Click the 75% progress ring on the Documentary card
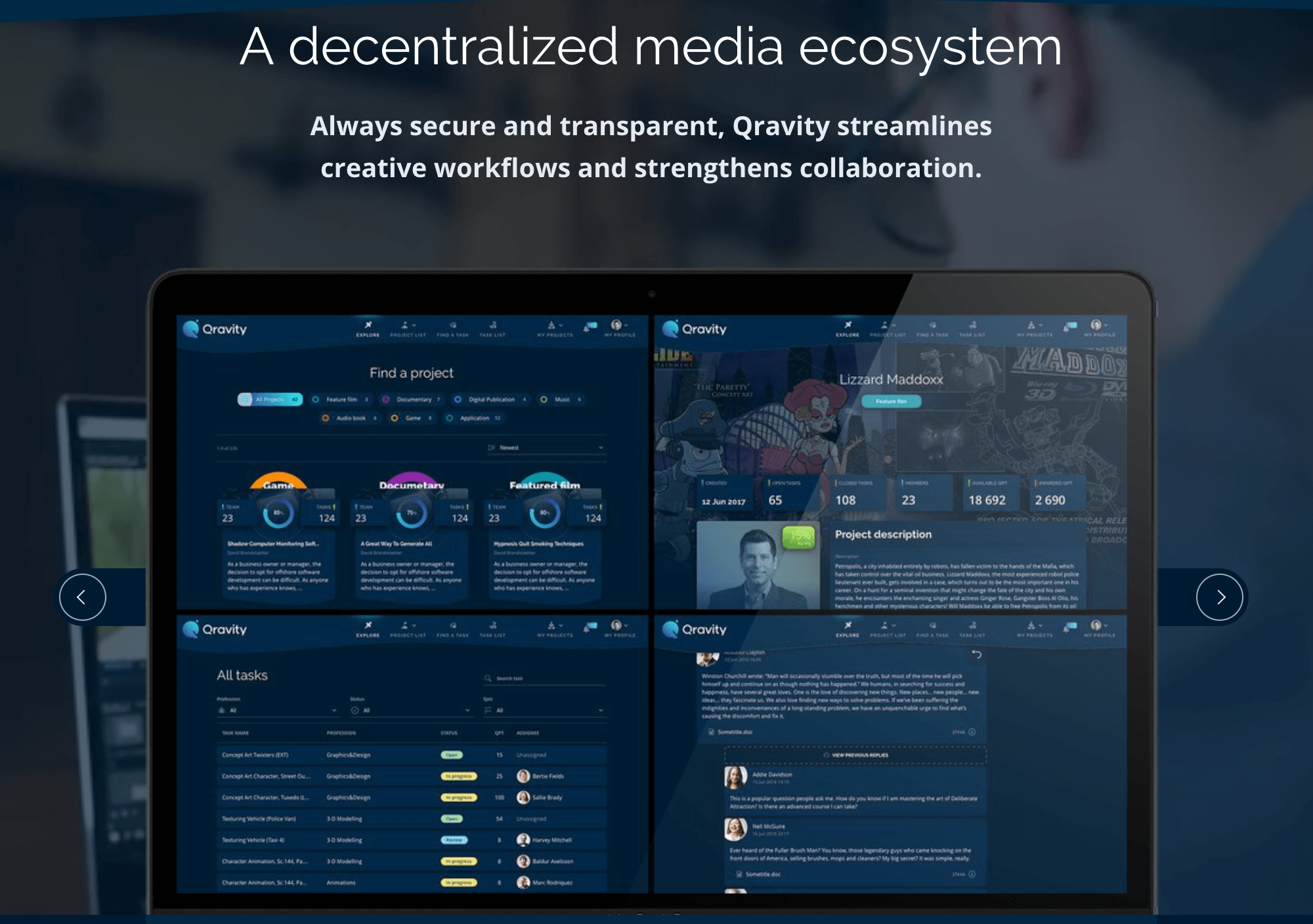This screenshot has width=1313, height=924. point(411,513)
